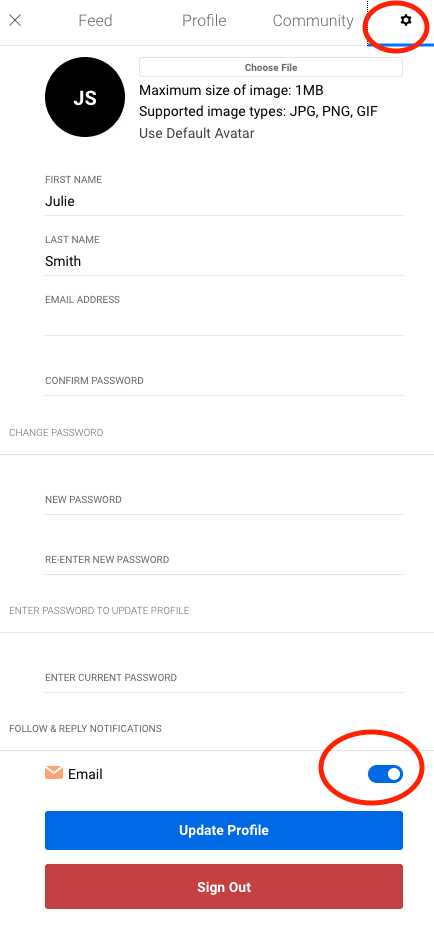Click the Re-enter New Password field
Screen dimensions: 434x931
coord(224,560)
